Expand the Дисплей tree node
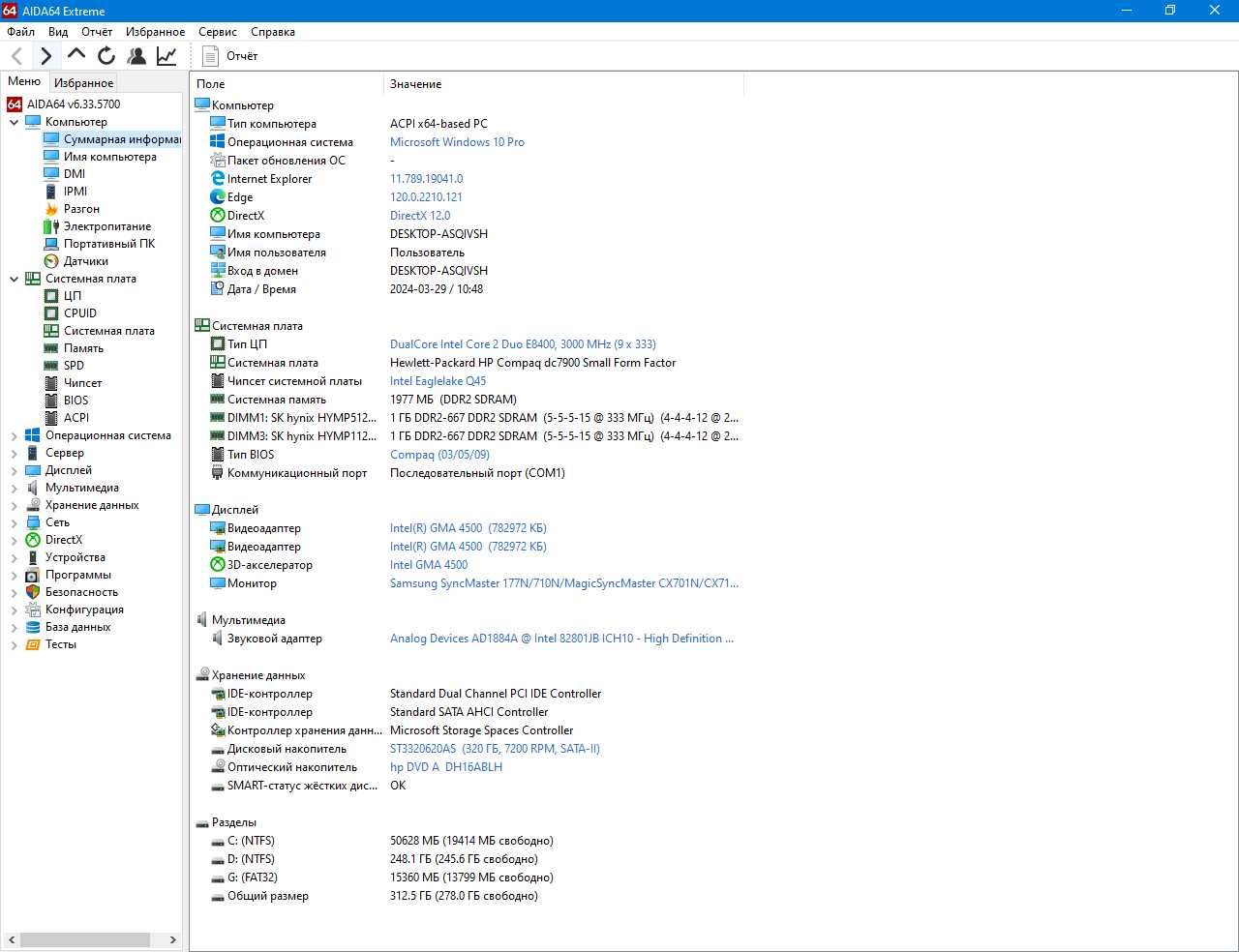This screenshot has width=1239, height=952. (15, 470)
